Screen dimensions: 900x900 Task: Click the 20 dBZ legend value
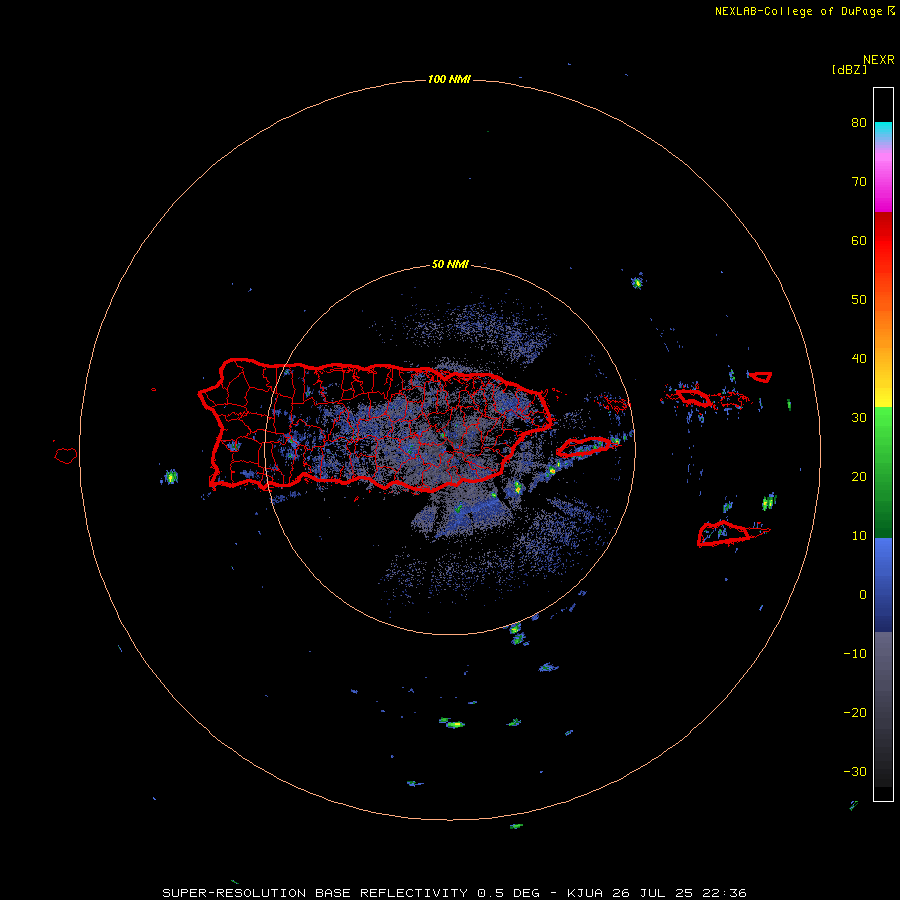point(859,476)
